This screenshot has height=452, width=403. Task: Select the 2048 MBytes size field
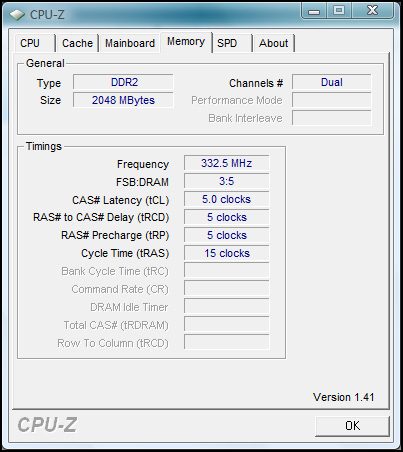(x=123, y=100)
